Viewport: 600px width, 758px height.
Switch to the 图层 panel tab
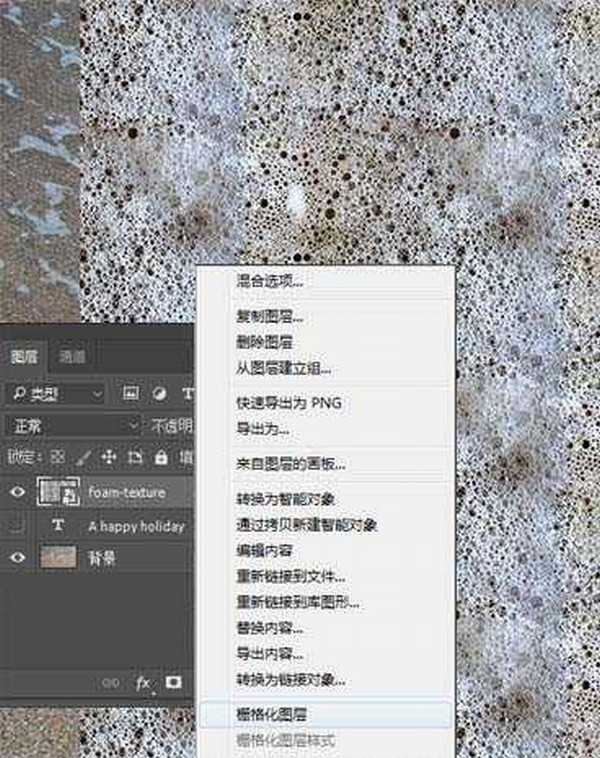point(24,357)
